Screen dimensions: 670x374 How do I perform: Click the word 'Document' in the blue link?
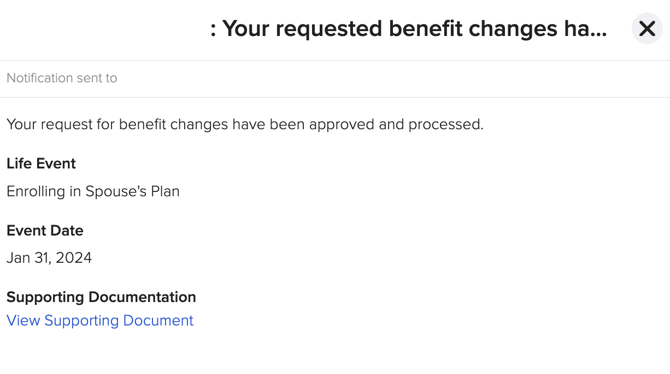click(x=158, y=321)
